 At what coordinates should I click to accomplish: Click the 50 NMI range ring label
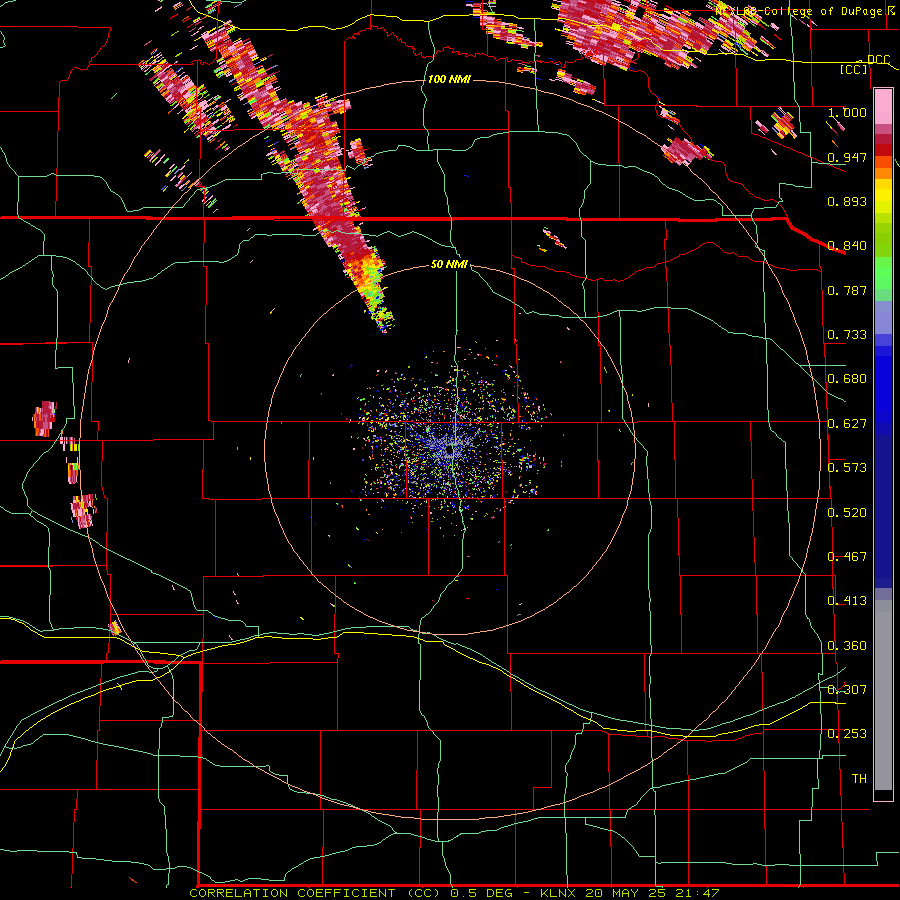tap(449, 264)
